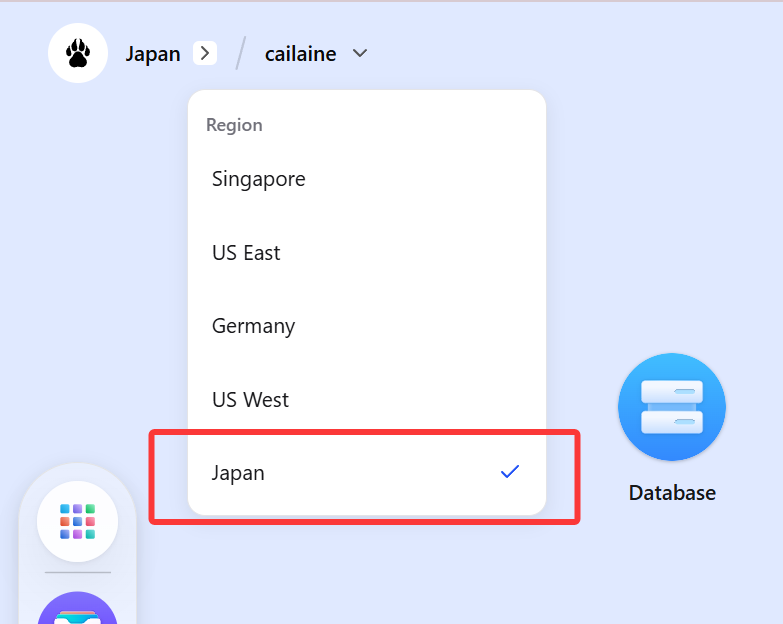Choose Germany from the region list
The width and height of the screenshot is (783, 624).
253,326
